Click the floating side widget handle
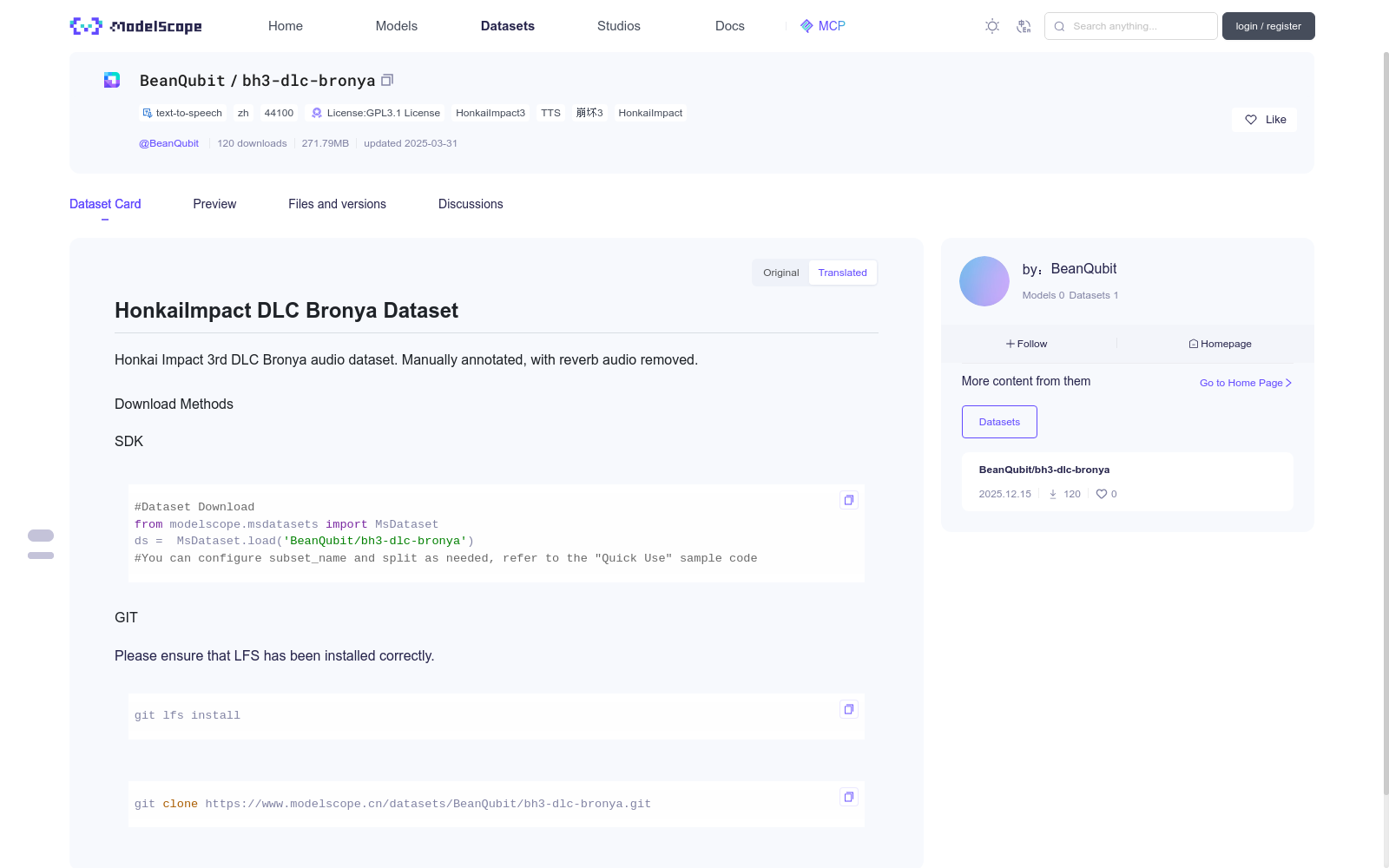The height and width of the screenshot is (868, 1389). [x=41, y=544]
